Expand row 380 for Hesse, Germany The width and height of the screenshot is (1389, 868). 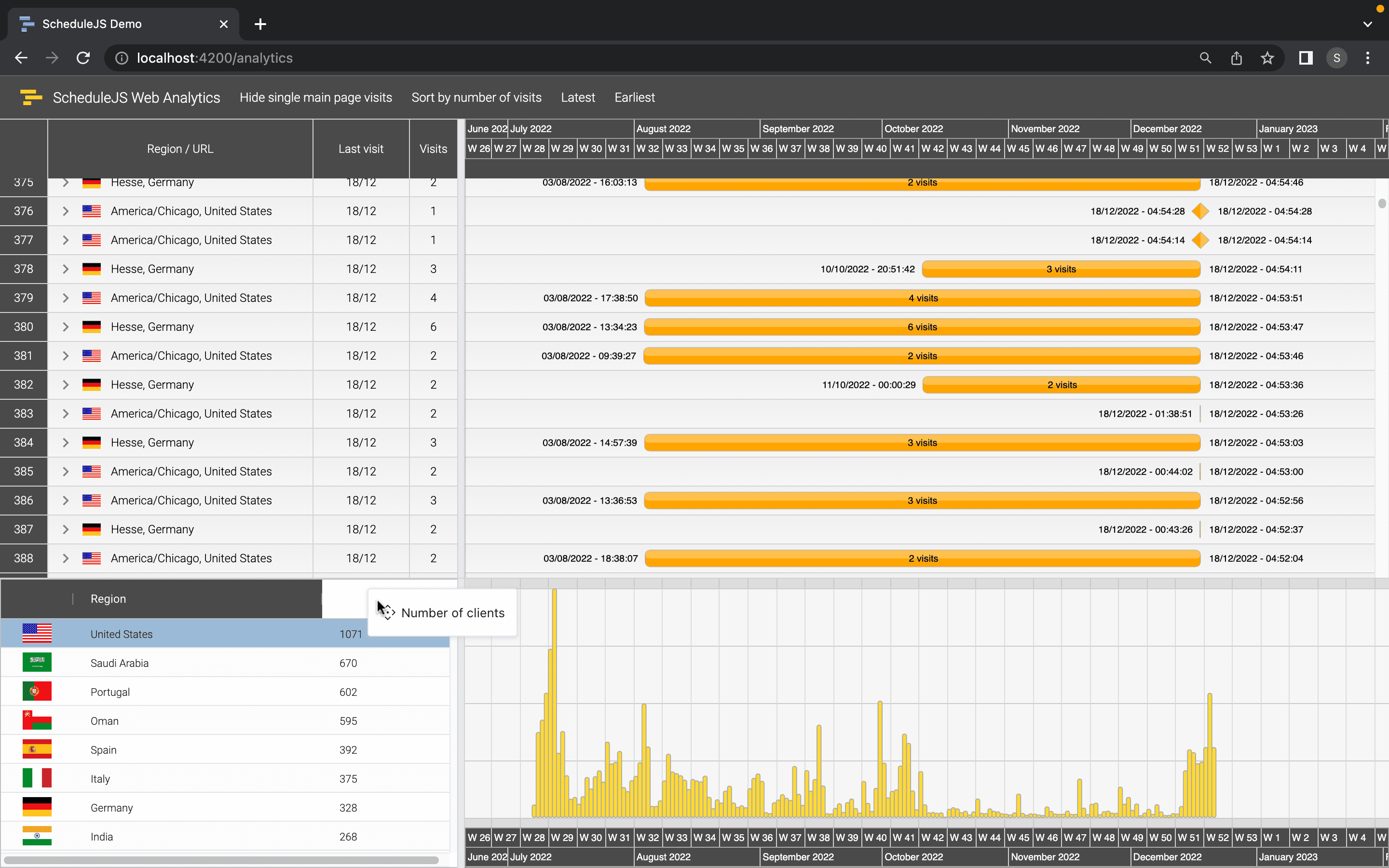(66, 326)
